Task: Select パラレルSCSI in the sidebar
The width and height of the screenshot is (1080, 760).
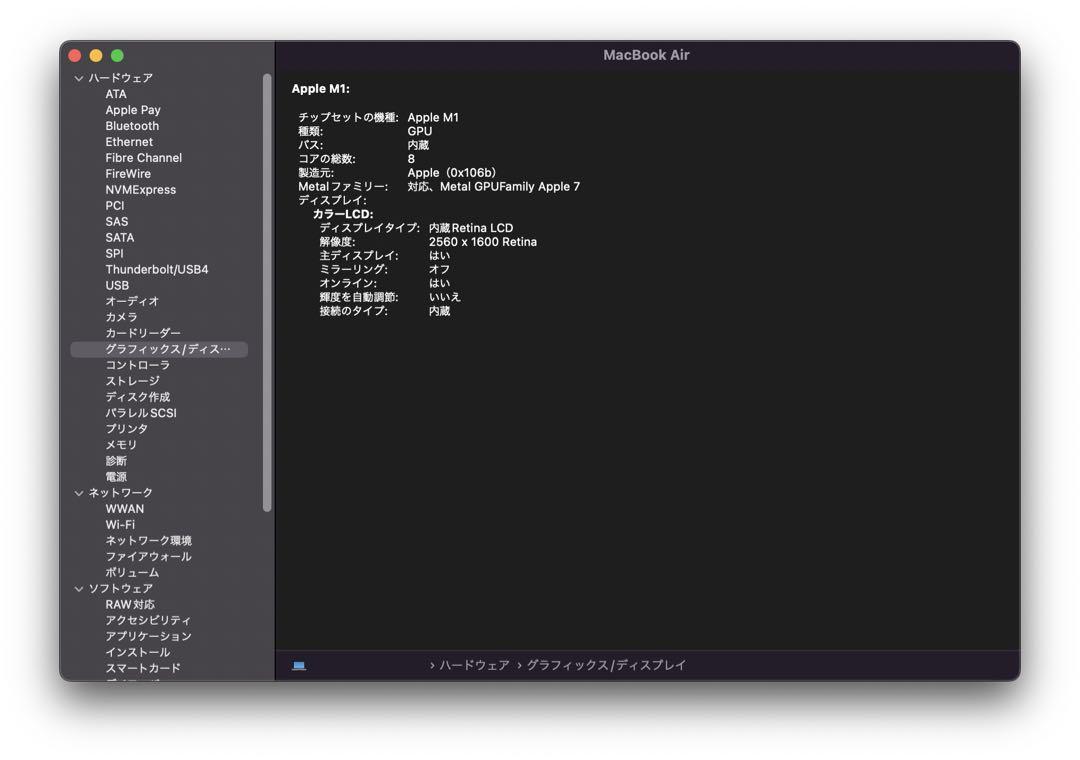Action: pos(141,413)
